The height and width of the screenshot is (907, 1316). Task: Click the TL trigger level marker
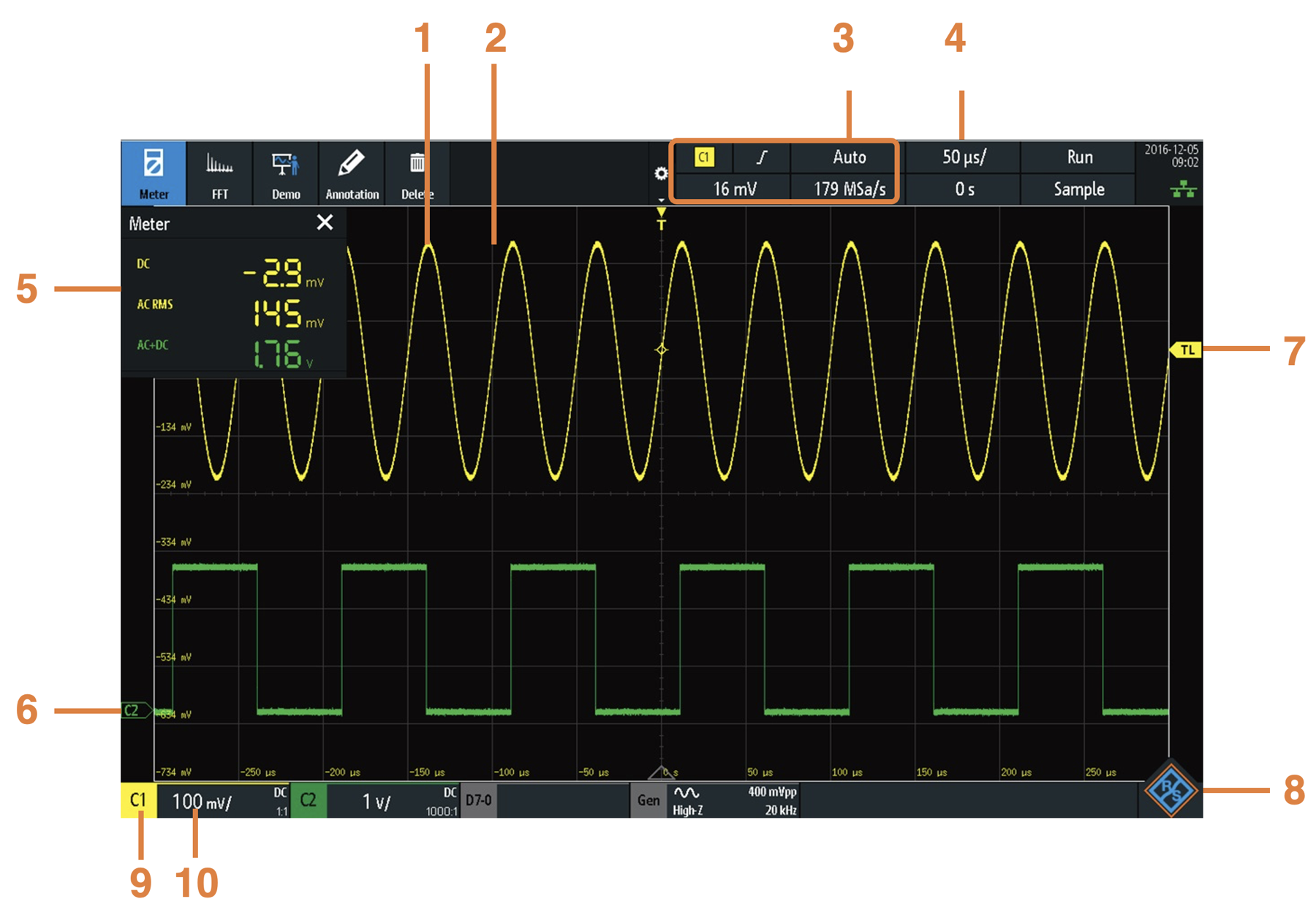pos(1186,350)
